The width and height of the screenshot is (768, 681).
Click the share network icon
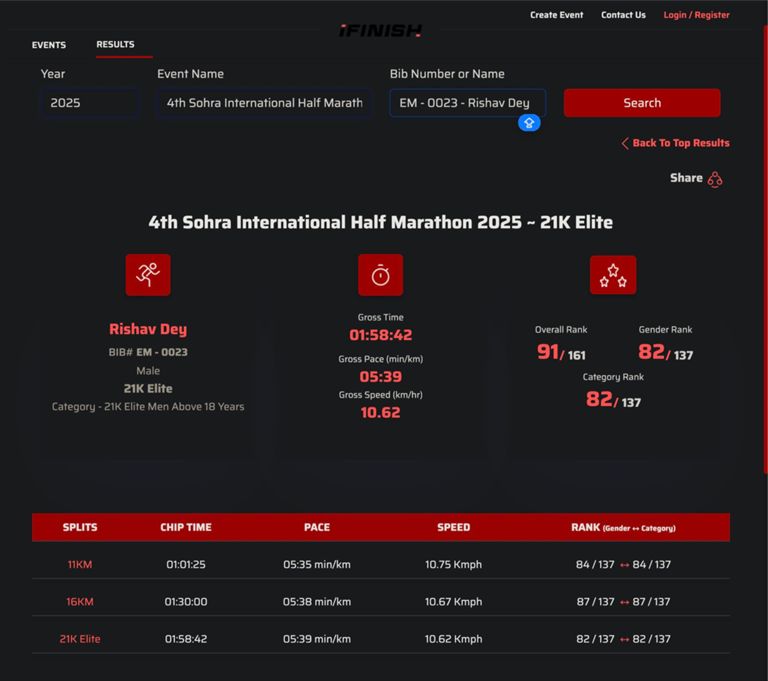(x=715, y=179)
